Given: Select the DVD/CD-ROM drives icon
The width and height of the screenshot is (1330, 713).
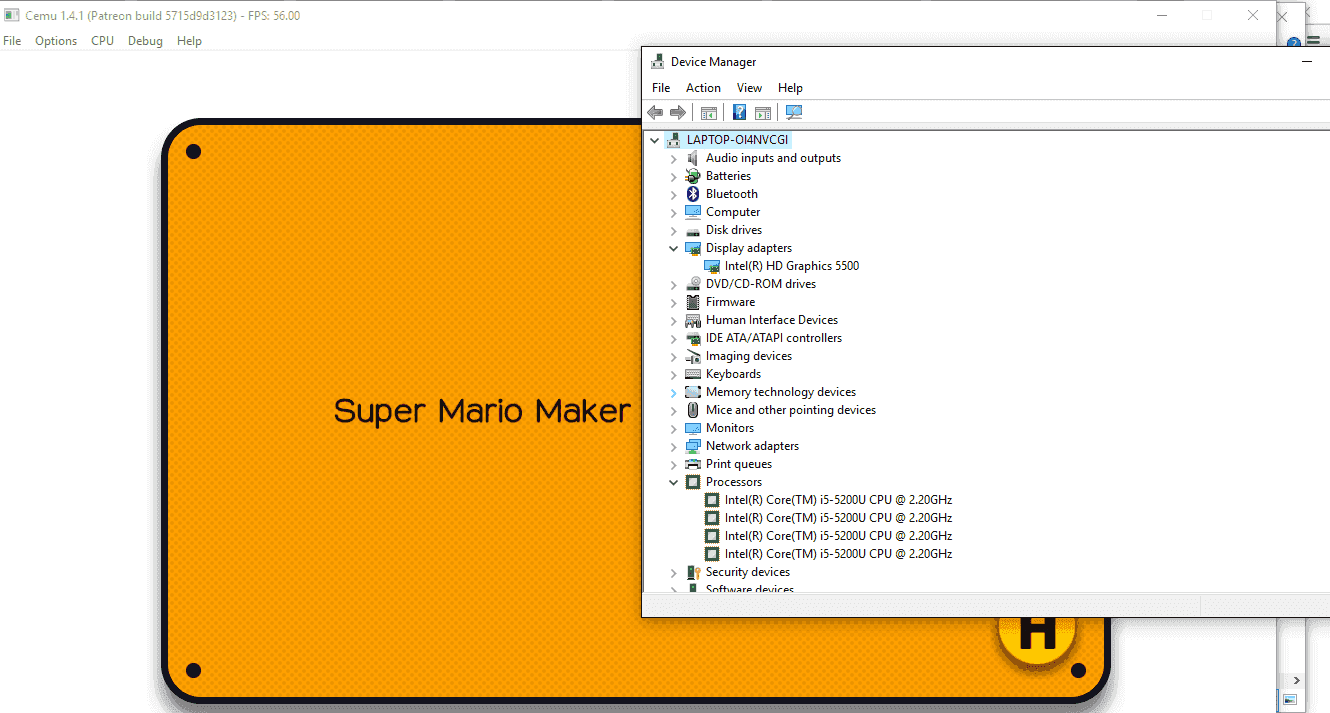Looking at the screenshot, I should coord(693,284).
